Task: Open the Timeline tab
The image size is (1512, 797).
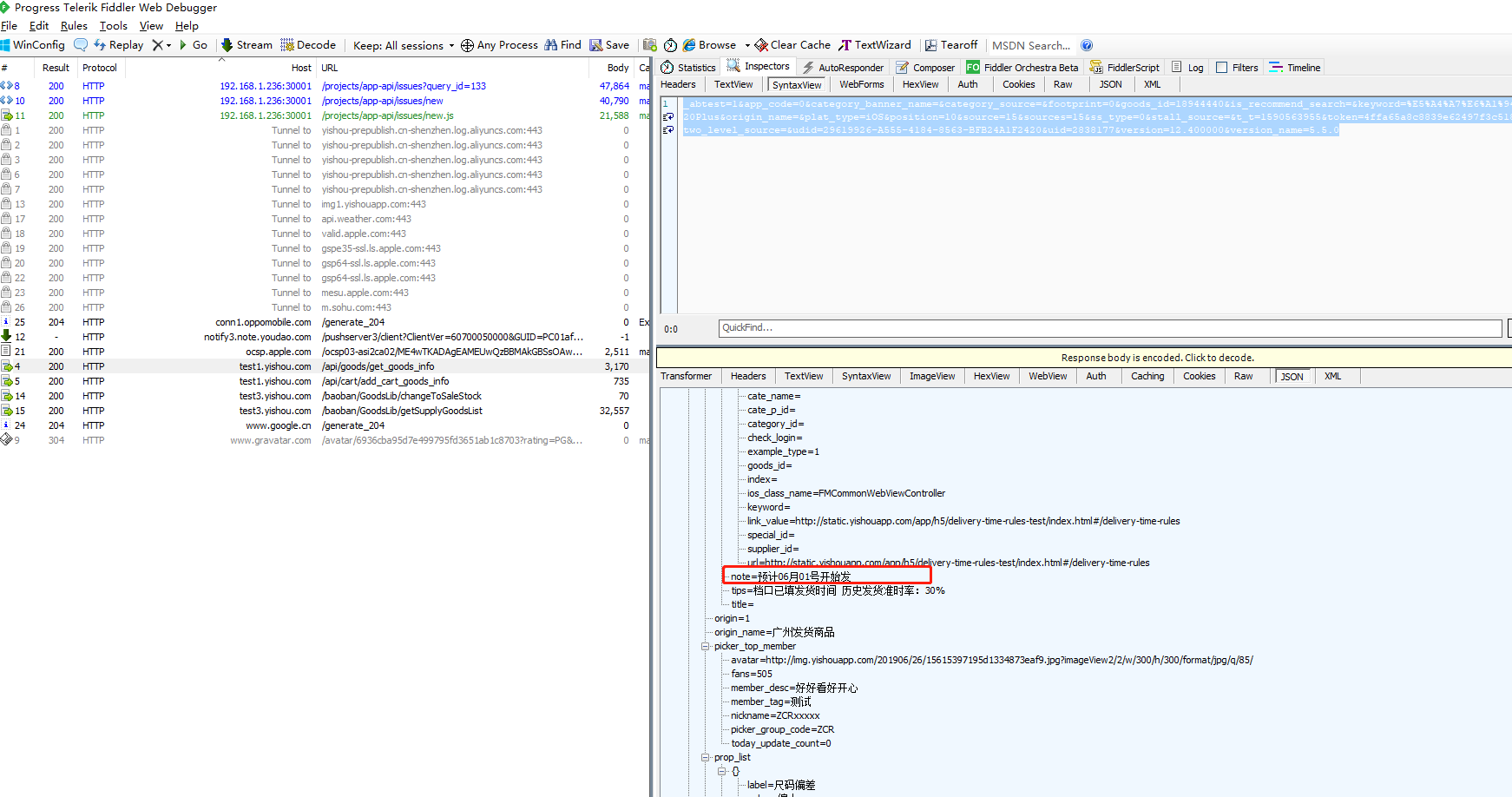Action: (x=1294, y=67)
